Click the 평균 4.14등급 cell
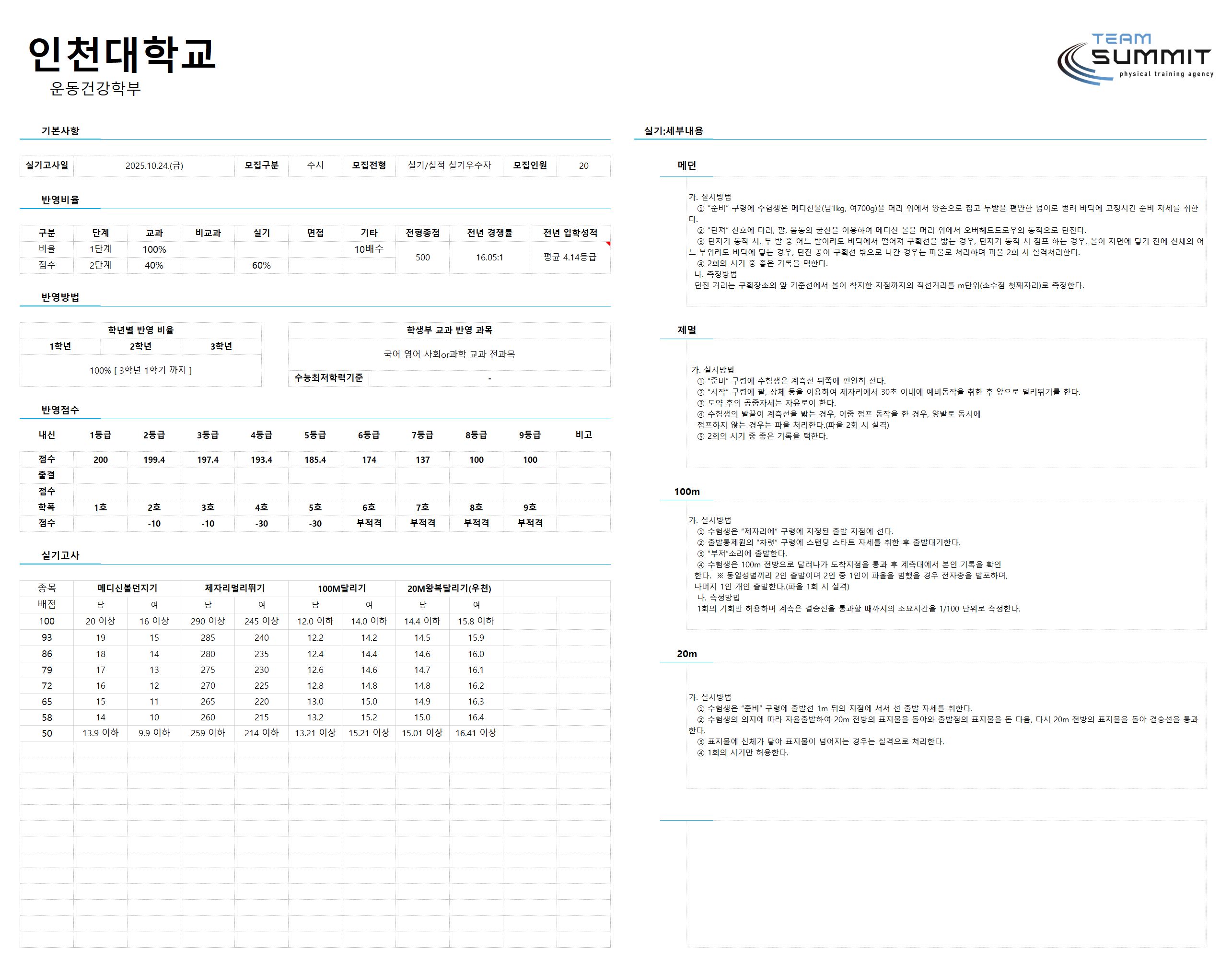 [x=570, y=258]
